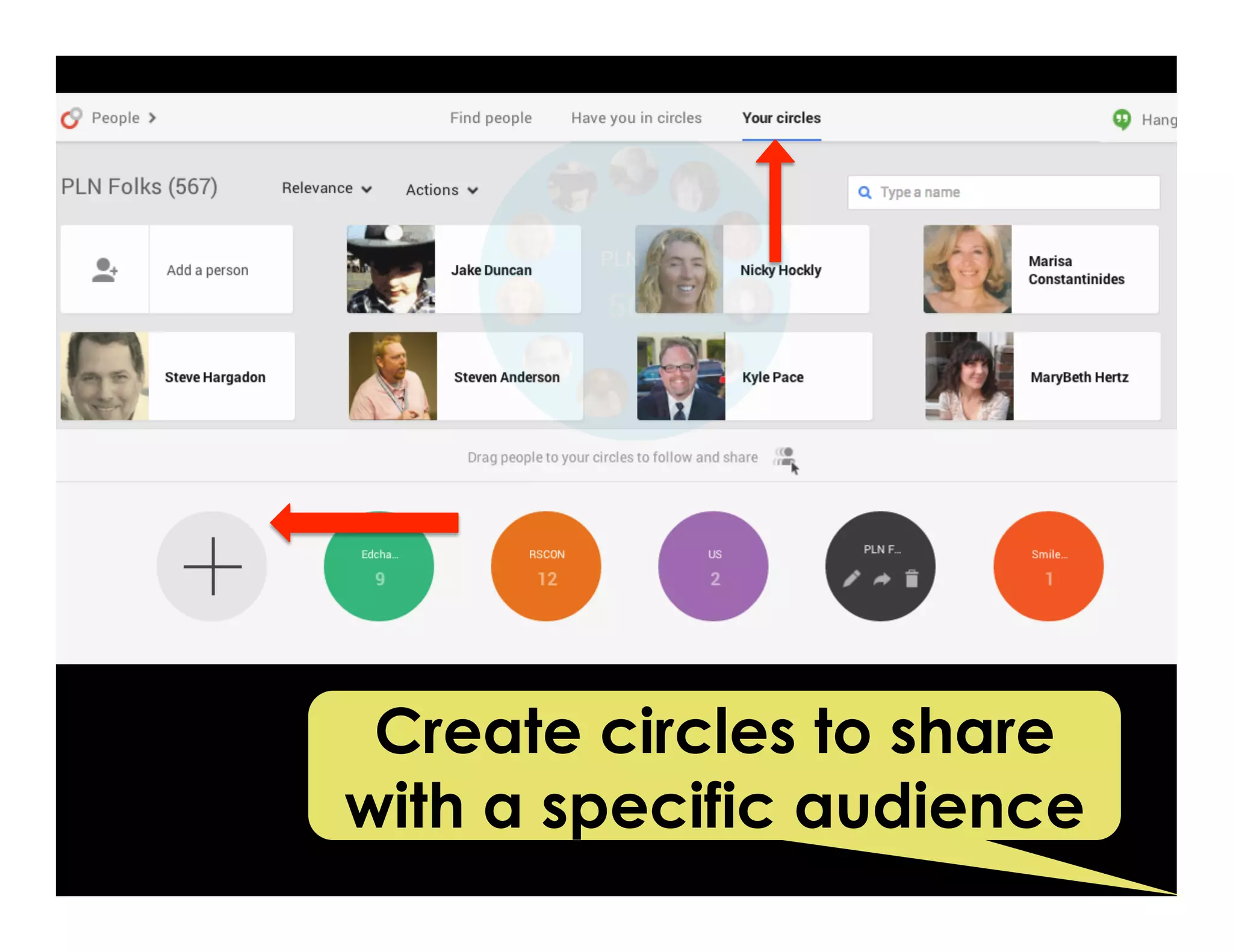Open Kyle Pace's name

(772, 377)
